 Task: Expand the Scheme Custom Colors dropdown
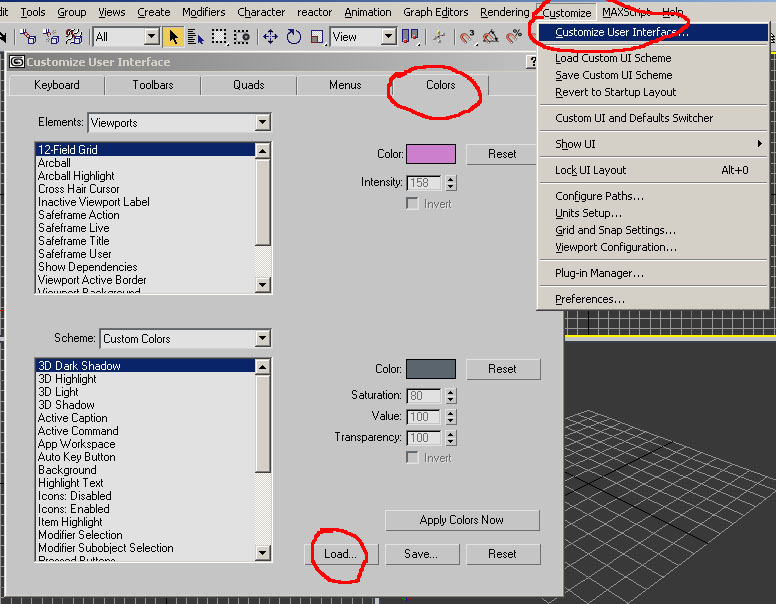262,338
